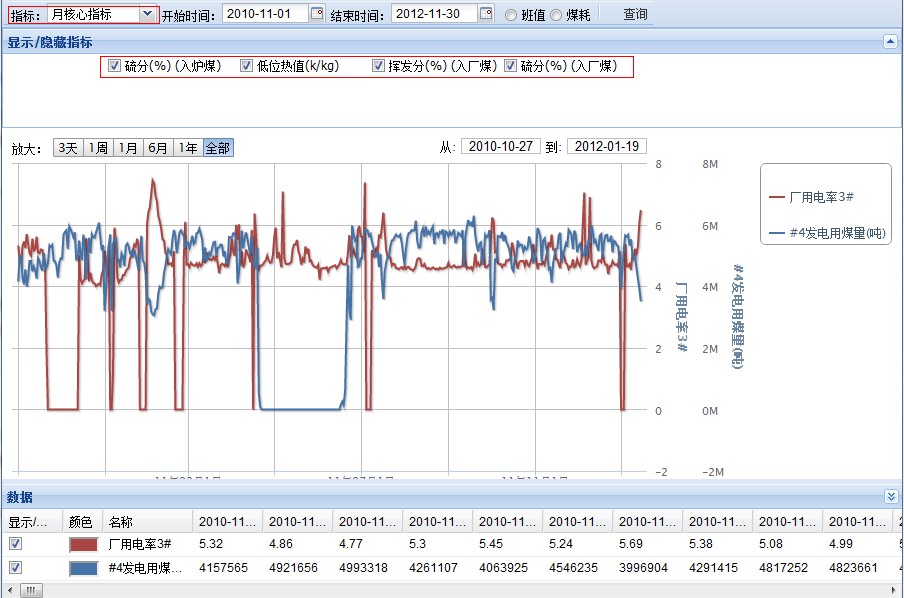
Task: Click the 颜色 column header
Action: click(x=82, y=522)
